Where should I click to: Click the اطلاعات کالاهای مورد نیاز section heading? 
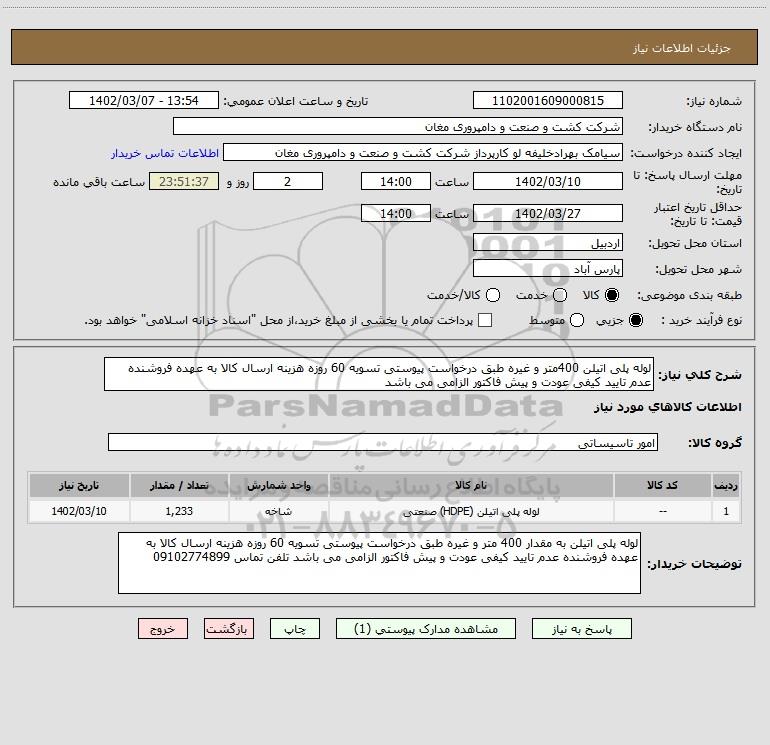(668, 407)
